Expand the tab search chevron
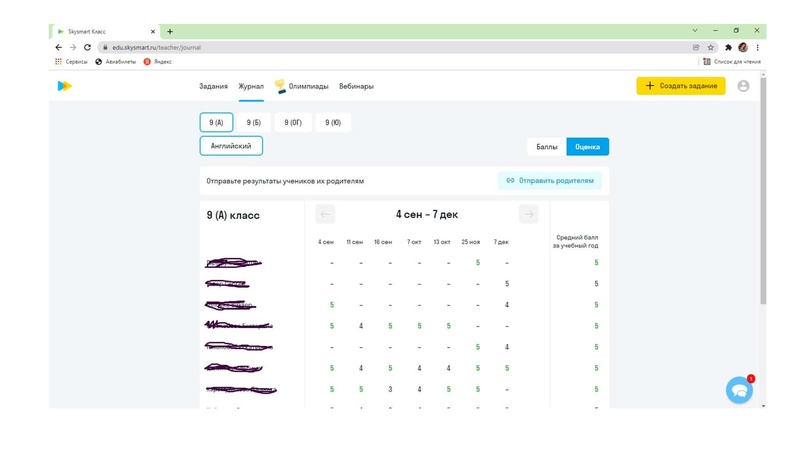Screen dimensions: 800x450 pos(695,31)
